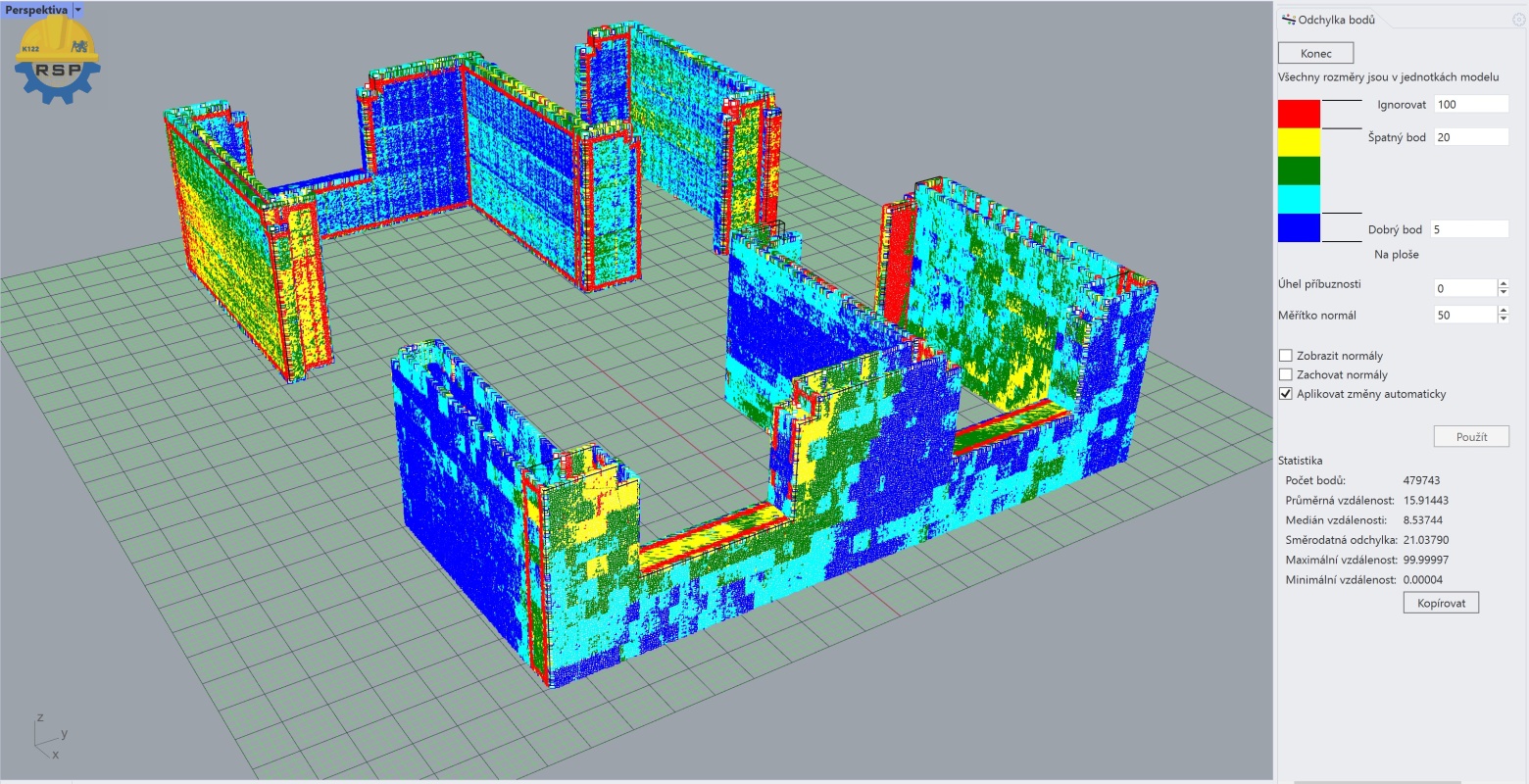Click the red color swatch

point(1299,114)
